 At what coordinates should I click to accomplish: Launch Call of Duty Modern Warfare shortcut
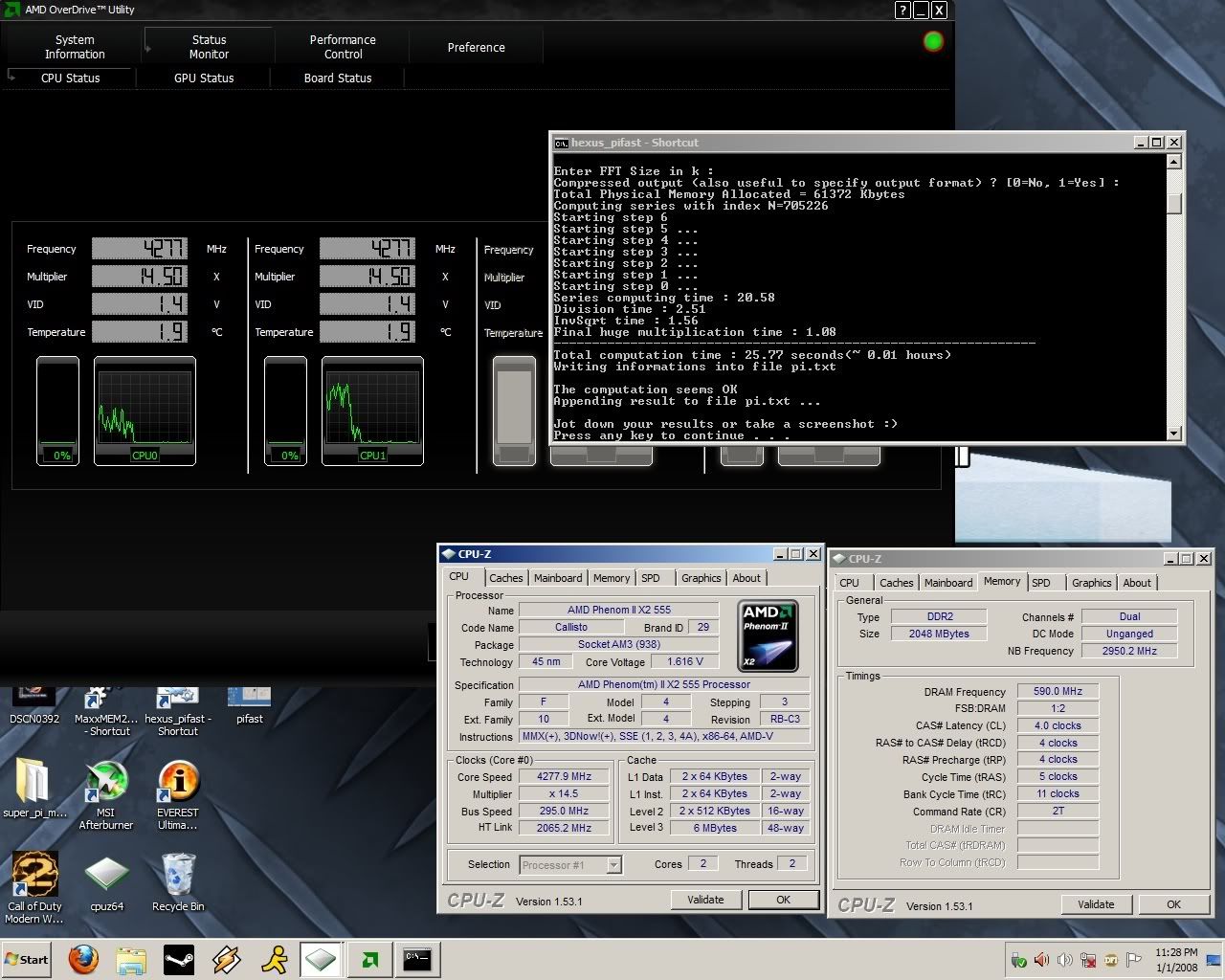point(34,888)
